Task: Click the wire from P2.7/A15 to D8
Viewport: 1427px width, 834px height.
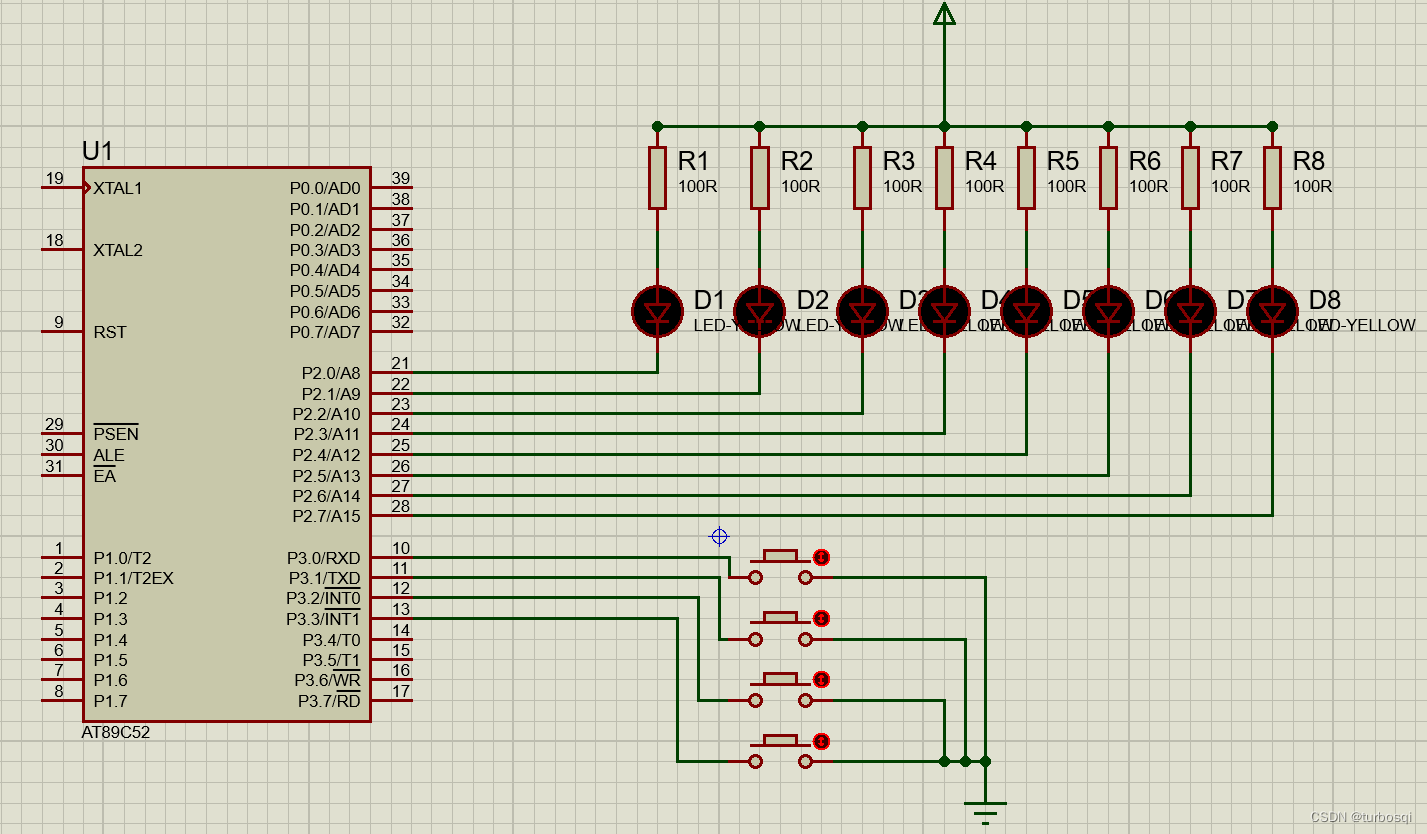Action: click(x=842, y=516)
